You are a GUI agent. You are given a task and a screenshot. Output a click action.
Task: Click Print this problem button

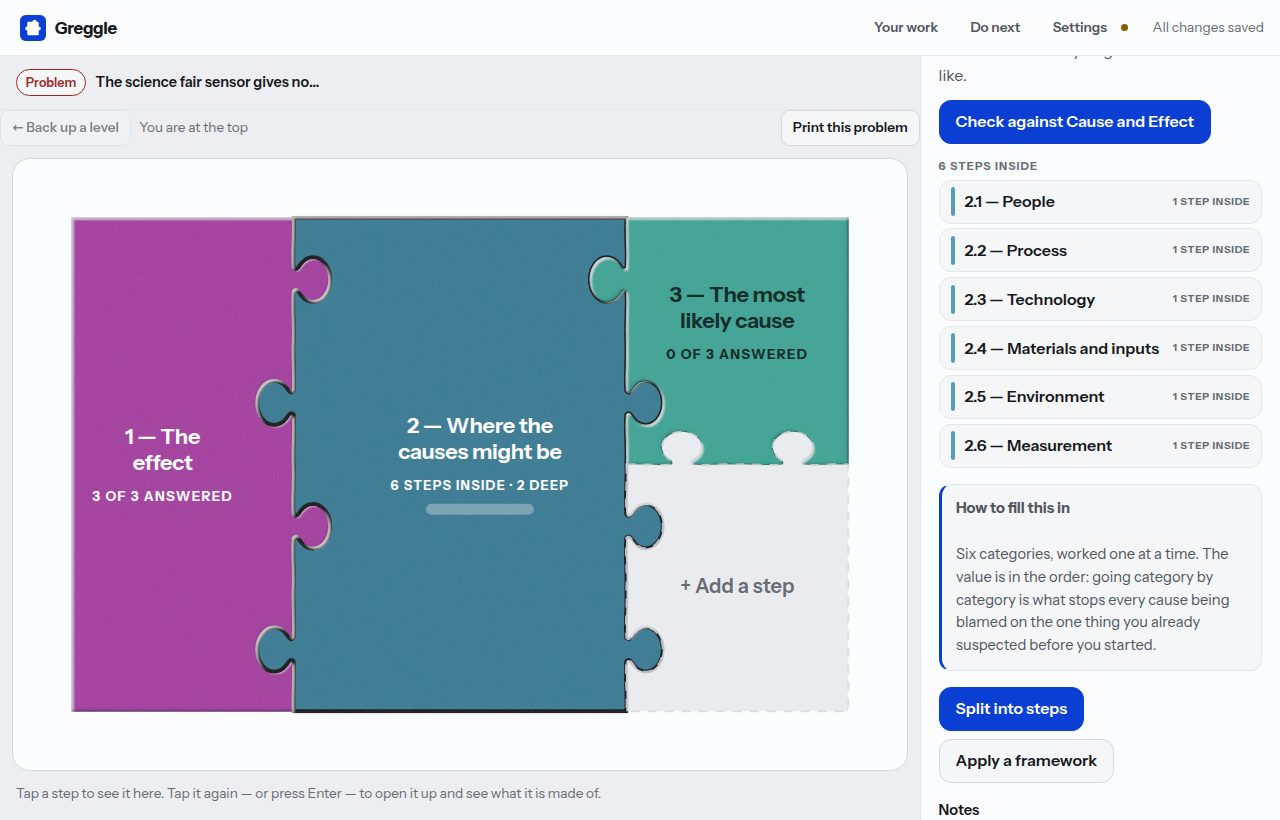coord(850,127)
